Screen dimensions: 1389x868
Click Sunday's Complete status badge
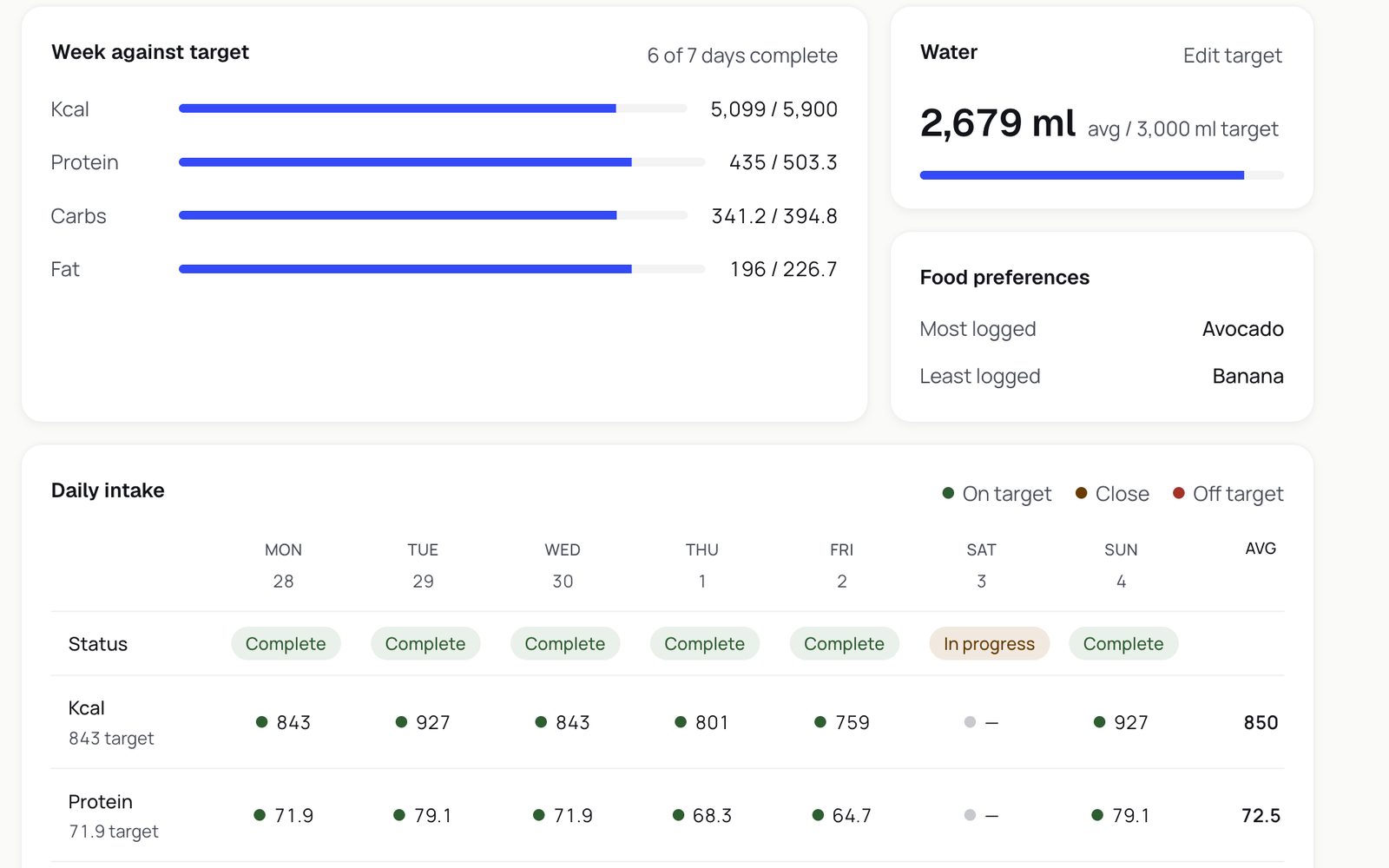coord(1123,644)
